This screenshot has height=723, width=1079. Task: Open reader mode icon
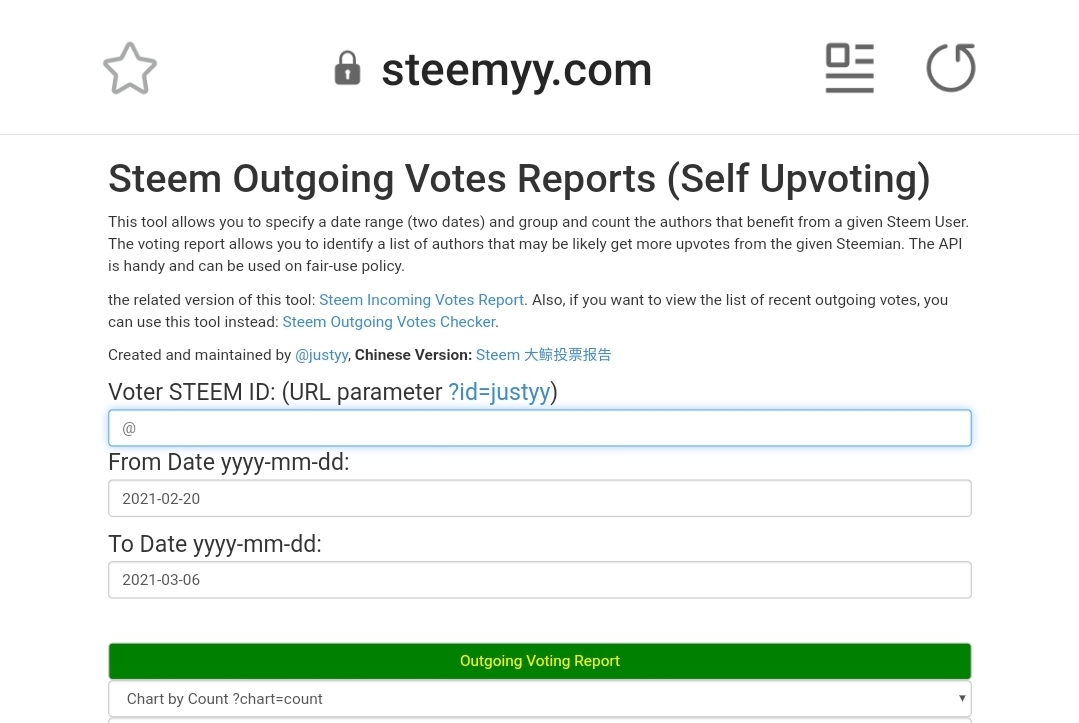pos(849,68)
